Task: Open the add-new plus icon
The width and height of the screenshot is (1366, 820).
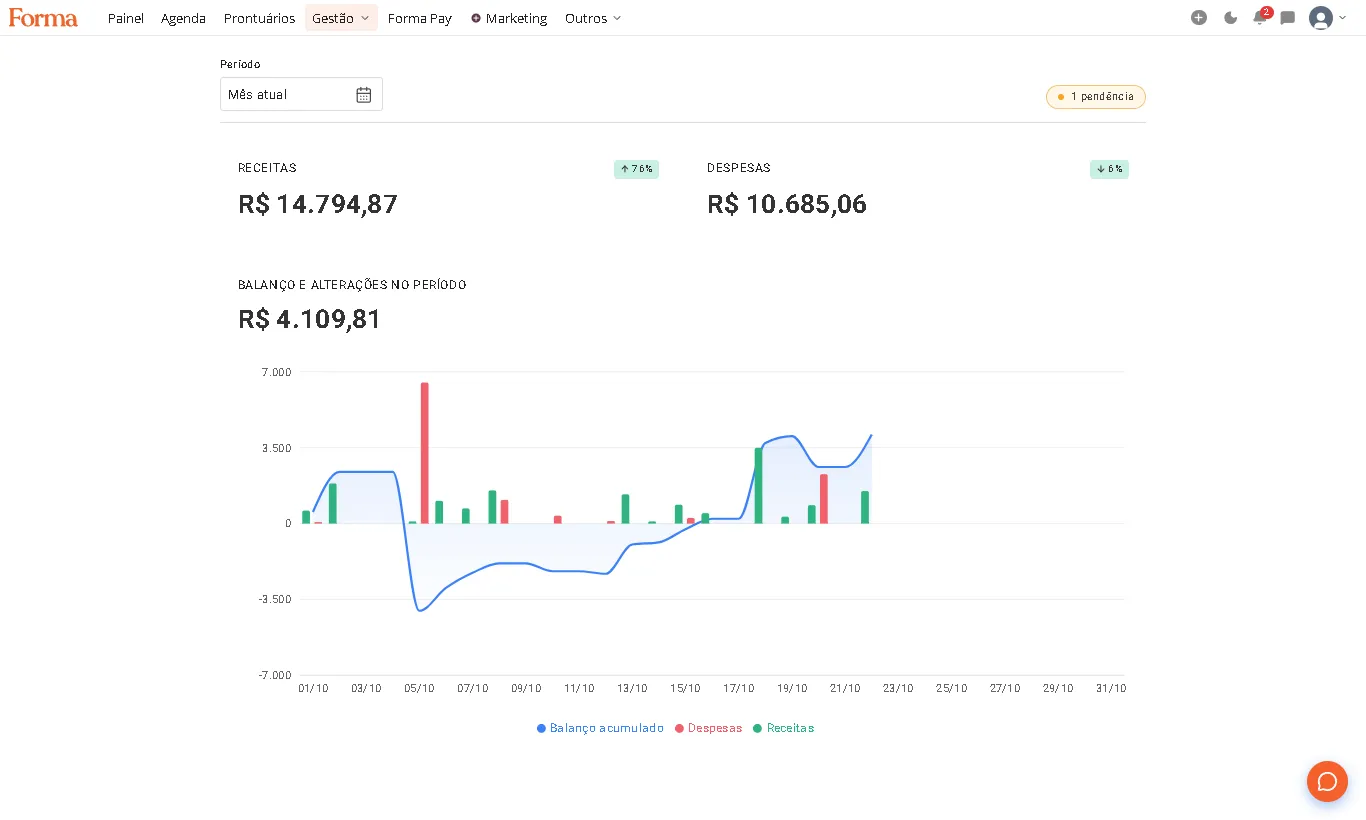Action: (x=1199, y=18)
